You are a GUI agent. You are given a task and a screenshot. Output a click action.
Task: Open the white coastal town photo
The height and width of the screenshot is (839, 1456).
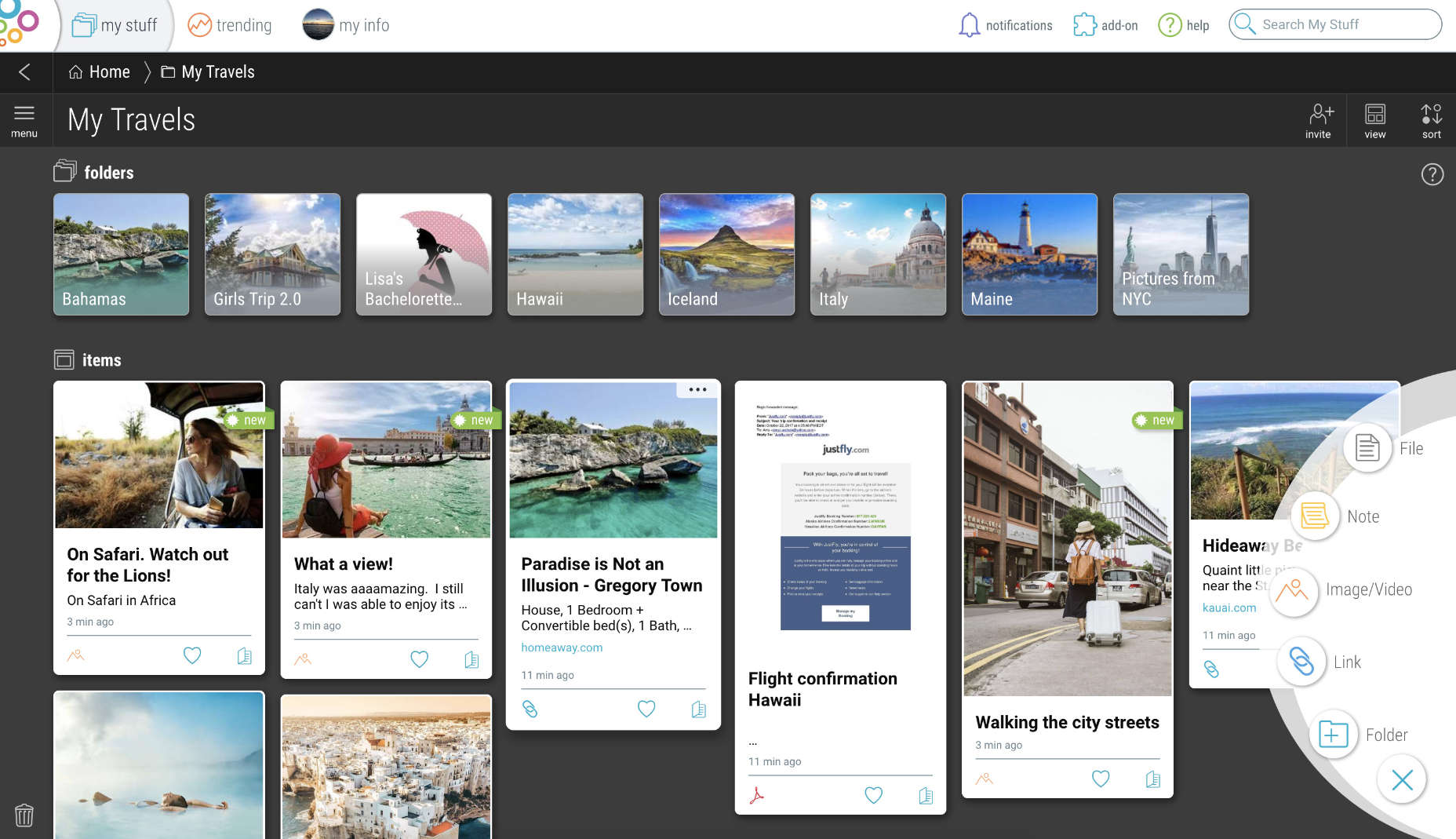coord(386,768)
